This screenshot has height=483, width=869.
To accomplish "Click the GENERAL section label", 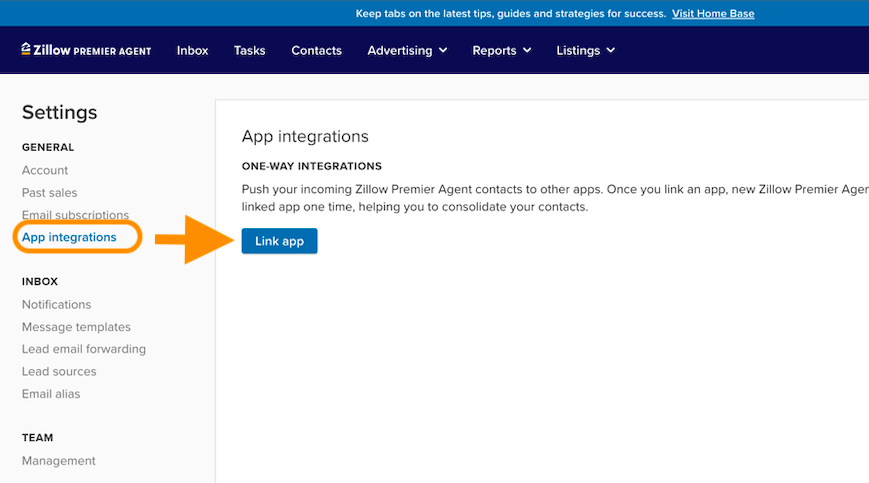I will point(48,147).
